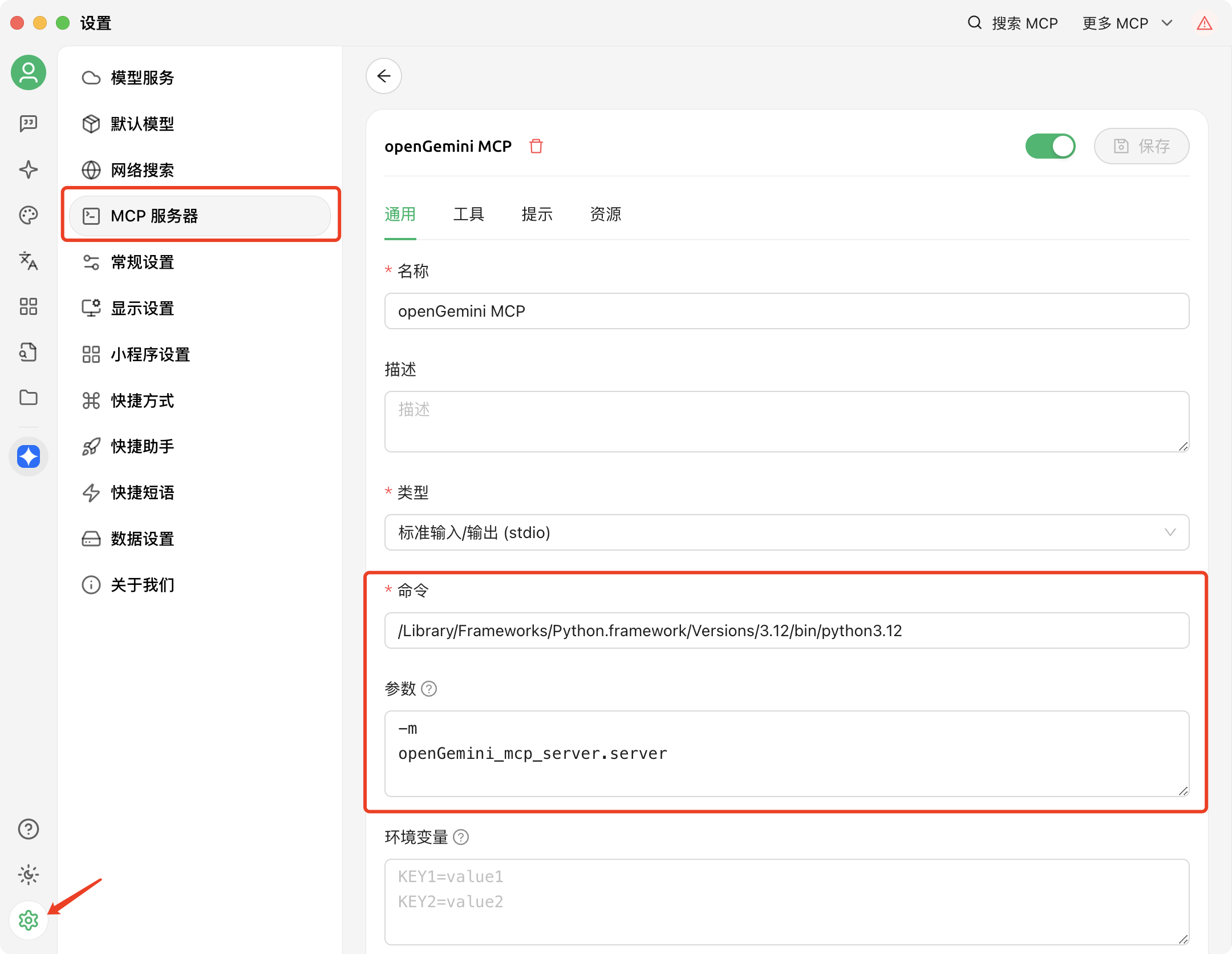The width and height of the screenshot is (1232, 954).
Task: Click the help icon next to 参数
Action: pyautogui.click(x=429, y=689)
